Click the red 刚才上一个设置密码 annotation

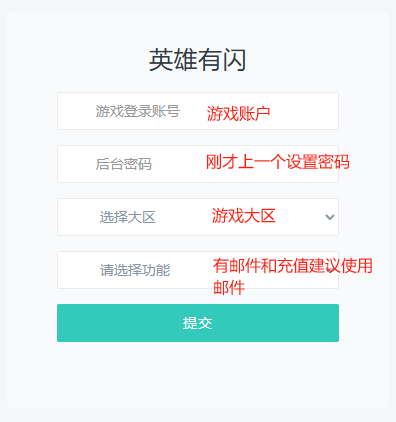[278, 162]
